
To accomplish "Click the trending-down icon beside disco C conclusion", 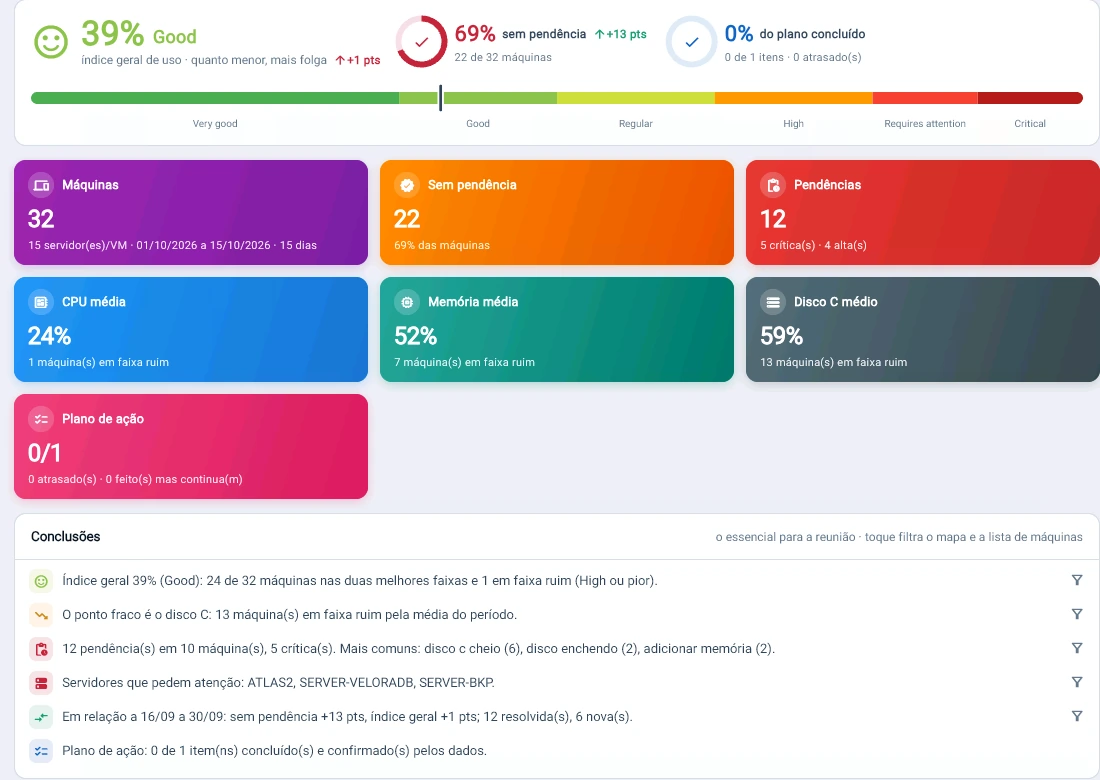I will click(41, 615).
